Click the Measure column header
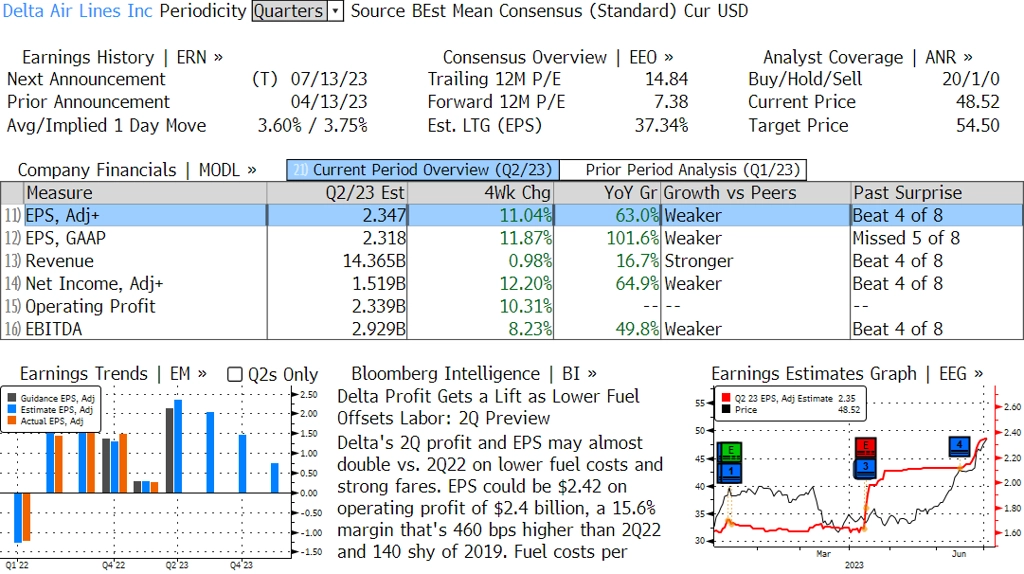Viewport: 1024px width, 574px height. [145, 193]
